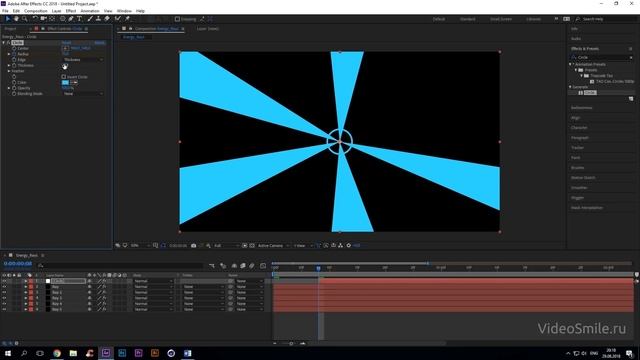The height and width of the screenshot is (360, 640).
Task: Toggle the motion blur timeline switch
Action: point(252,266)
